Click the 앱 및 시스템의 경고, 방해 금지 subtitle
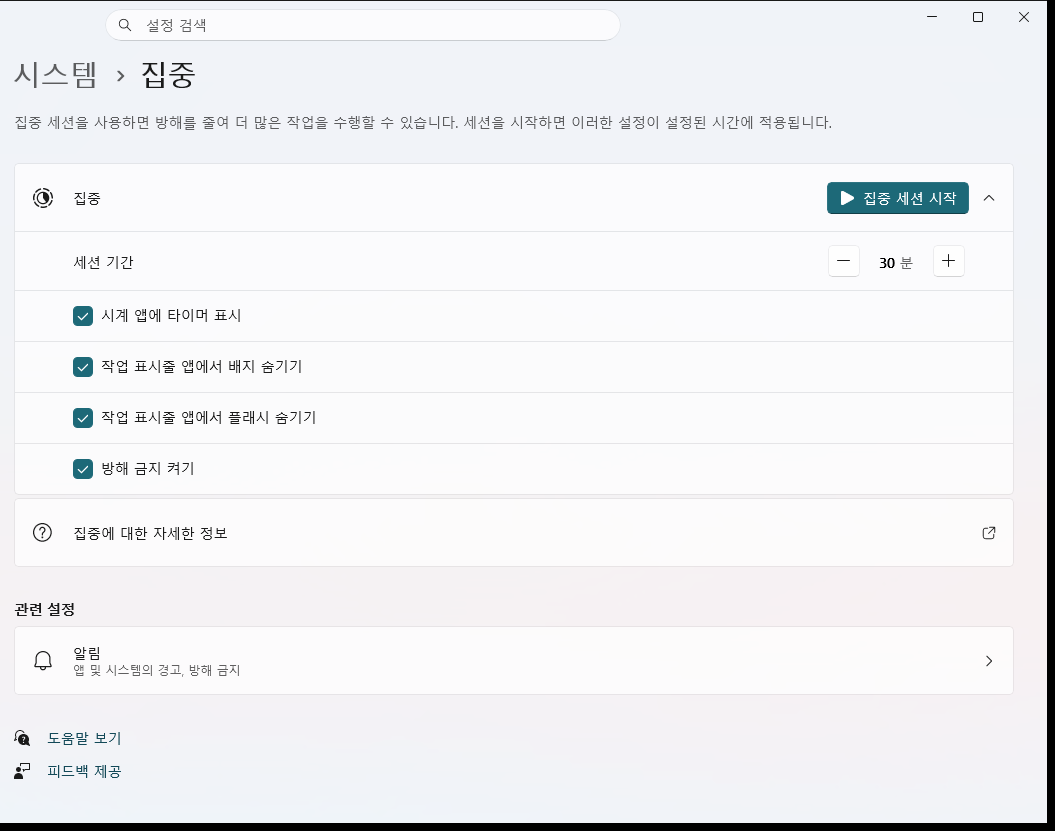 tap(157, 670)
